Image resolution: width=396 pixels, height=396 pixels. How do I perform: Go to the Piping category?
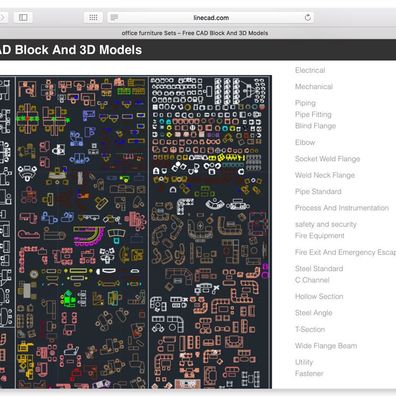pos(305,103)
